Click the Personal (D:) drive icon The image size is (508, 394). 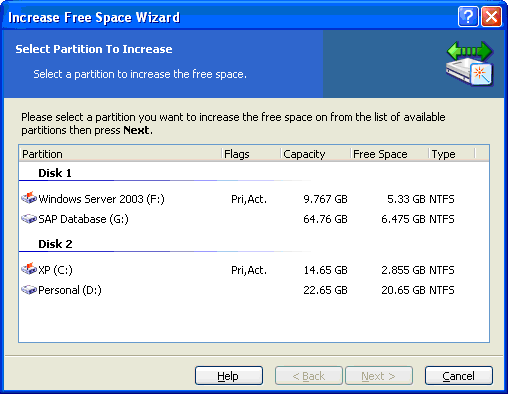coord(29,290)
